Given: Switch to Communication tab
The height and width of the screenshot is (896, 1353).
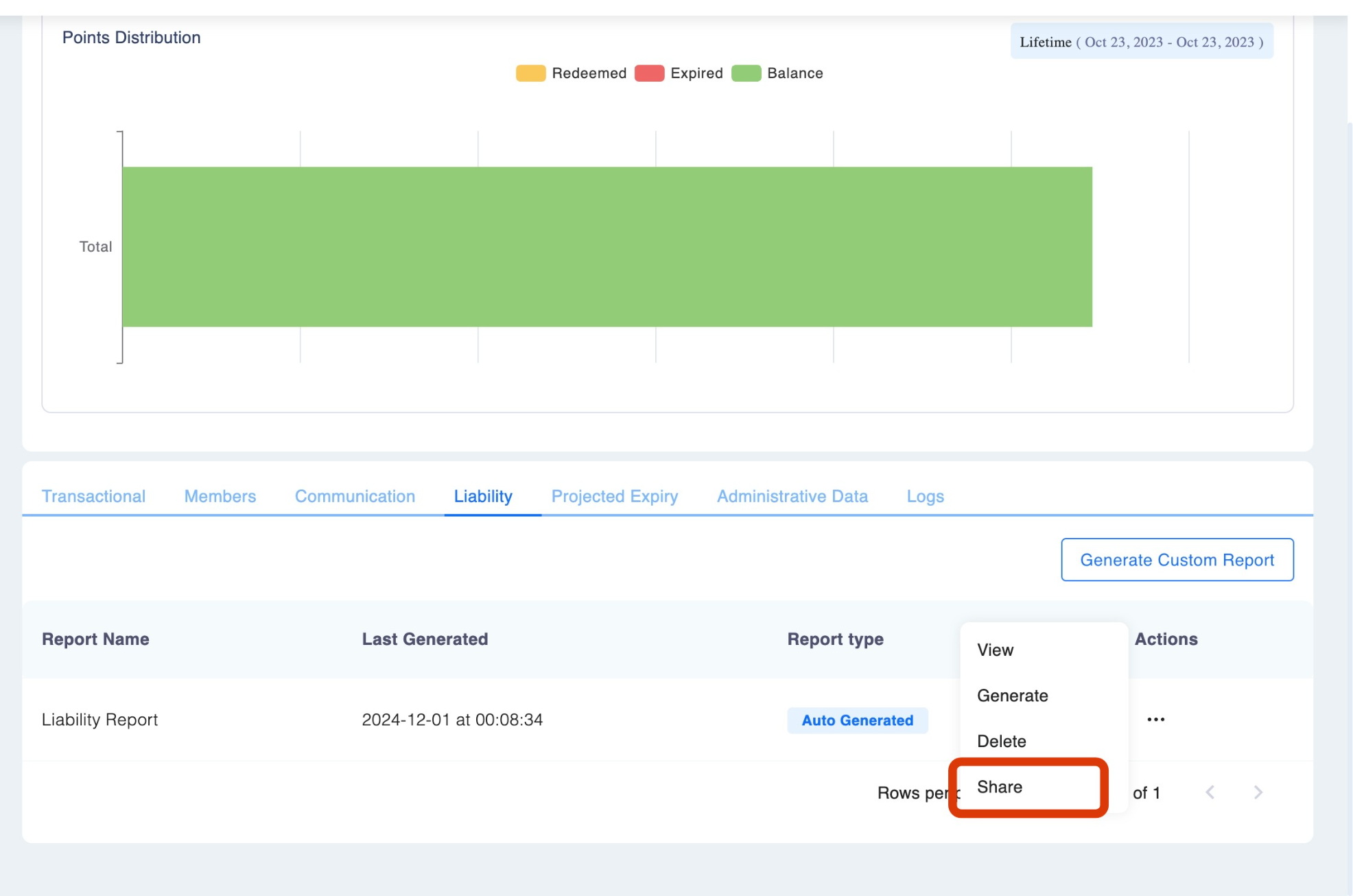Looking at the screenshot, I should coord(355,496).
